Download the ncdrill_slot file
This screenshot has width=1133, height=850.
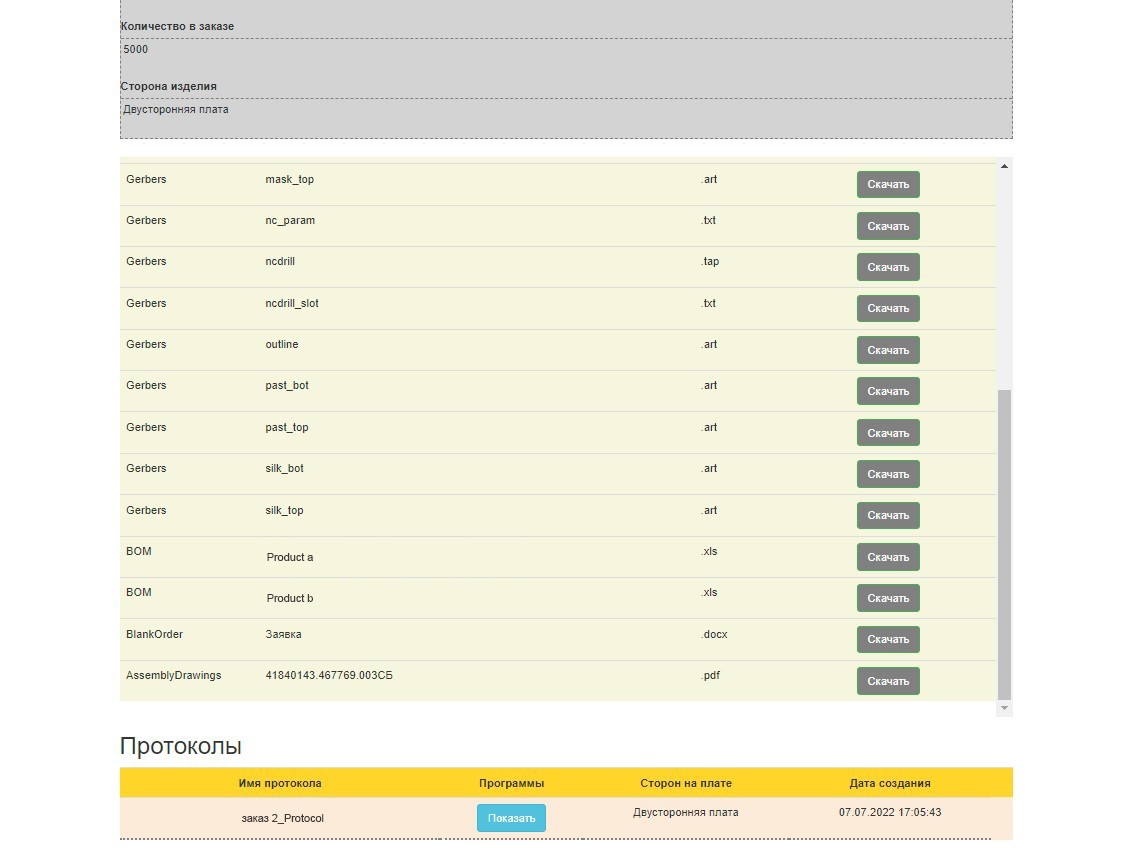tap(887, 309)
